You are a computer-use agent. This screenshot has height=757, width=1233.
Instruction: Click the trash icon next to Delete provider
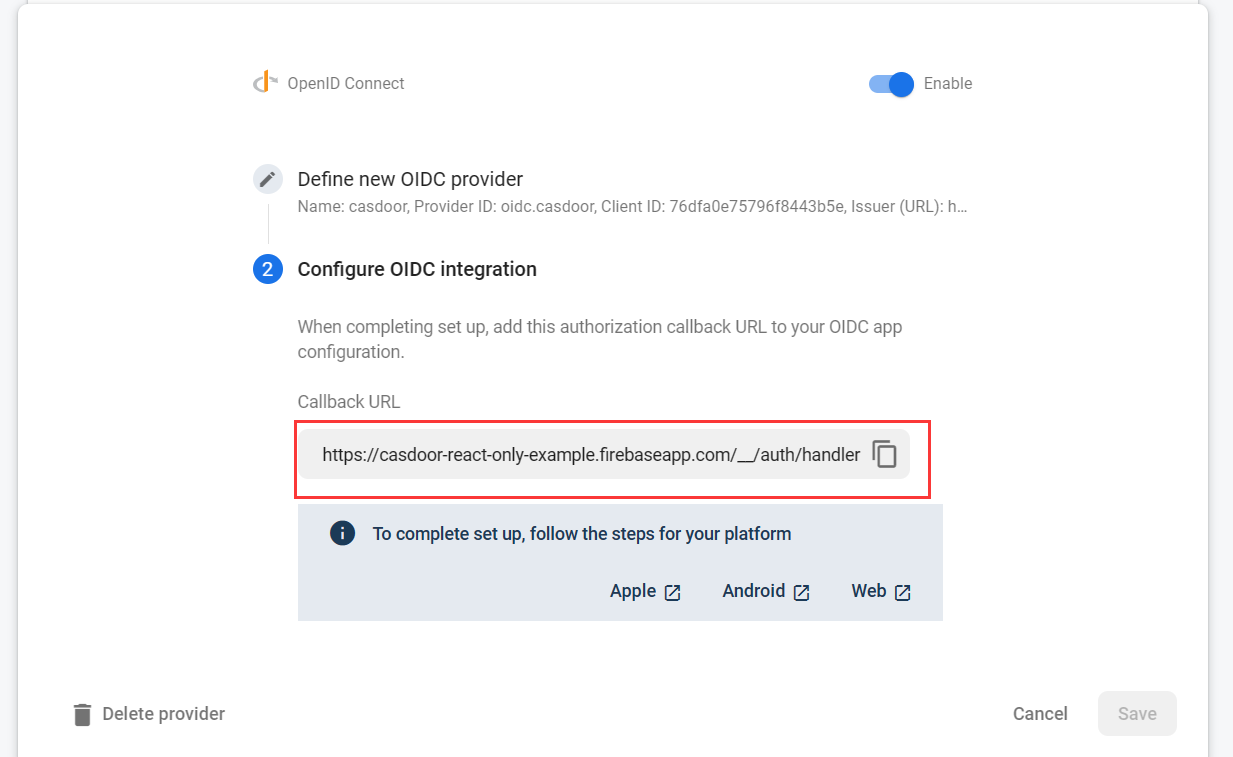point(81,713)
